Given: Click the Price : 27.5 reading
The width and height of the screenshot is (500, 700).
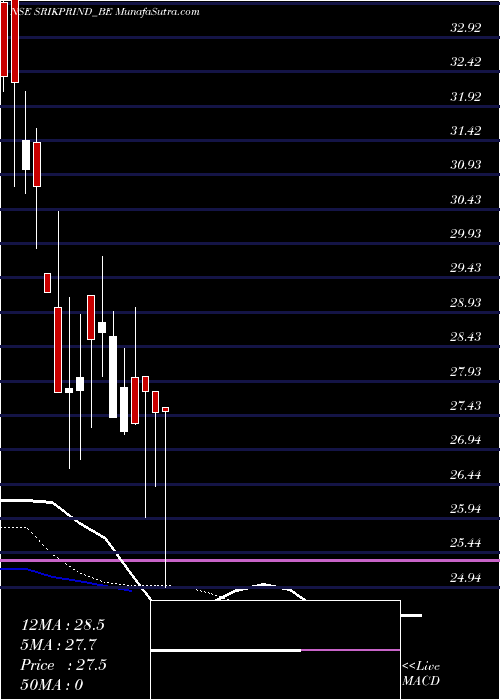Looking at the screenshot, I should (63, 665).
